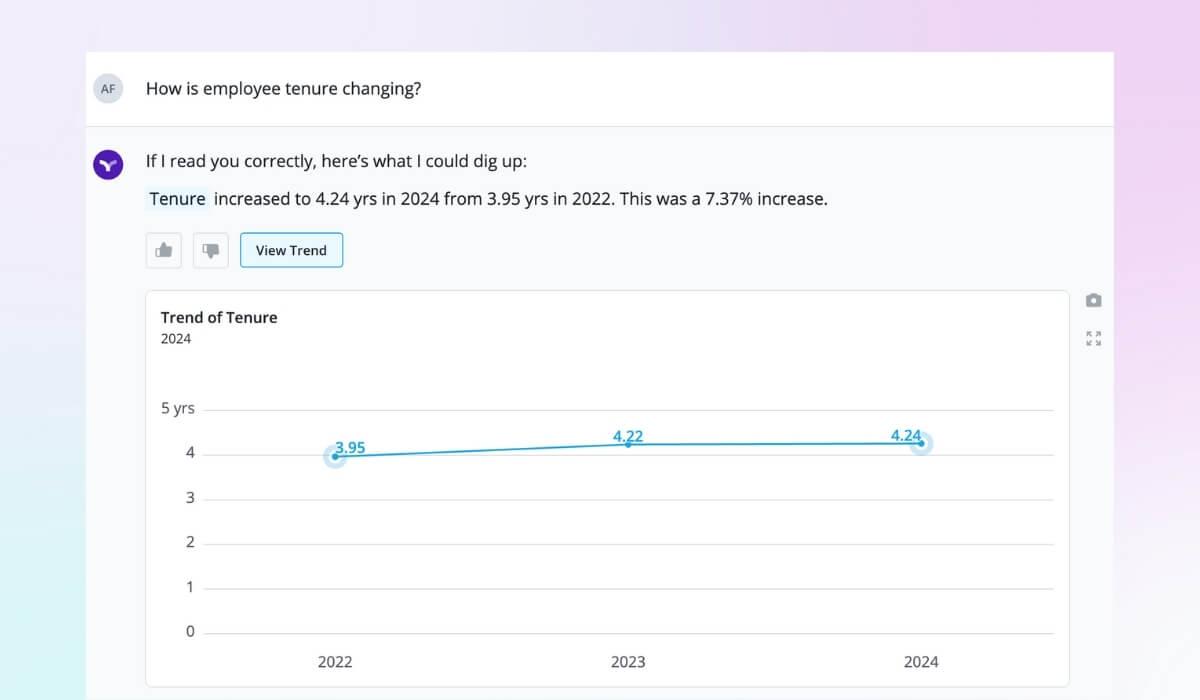The image size is (1200, 700).
Task: Click the 2024 subtitle under the chart title
Action: [x=176, y=339]
